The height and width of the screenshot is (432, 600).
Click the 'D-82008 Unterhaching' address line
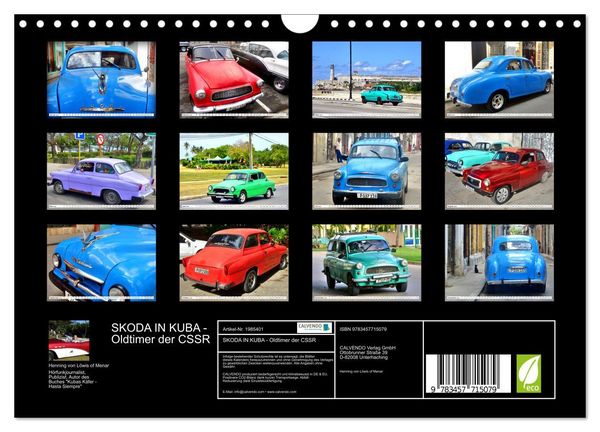coord(364,357)
